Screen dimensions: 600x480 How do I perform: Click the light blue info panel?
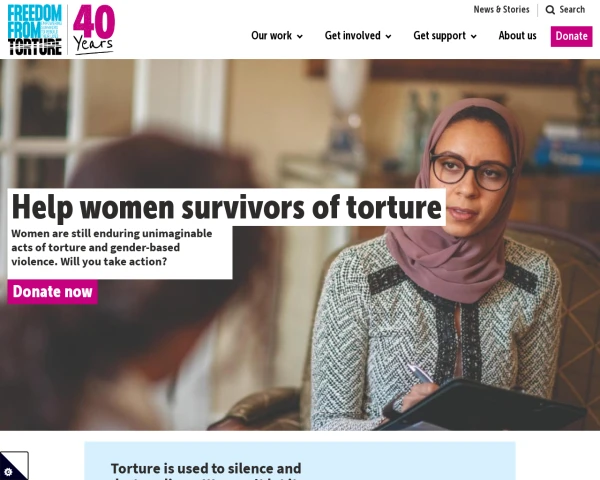[x=300, y=461]
